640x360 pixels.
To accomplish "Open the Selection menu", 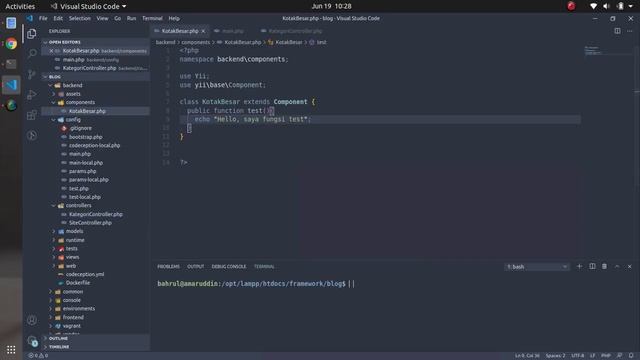I will [80, 18].
